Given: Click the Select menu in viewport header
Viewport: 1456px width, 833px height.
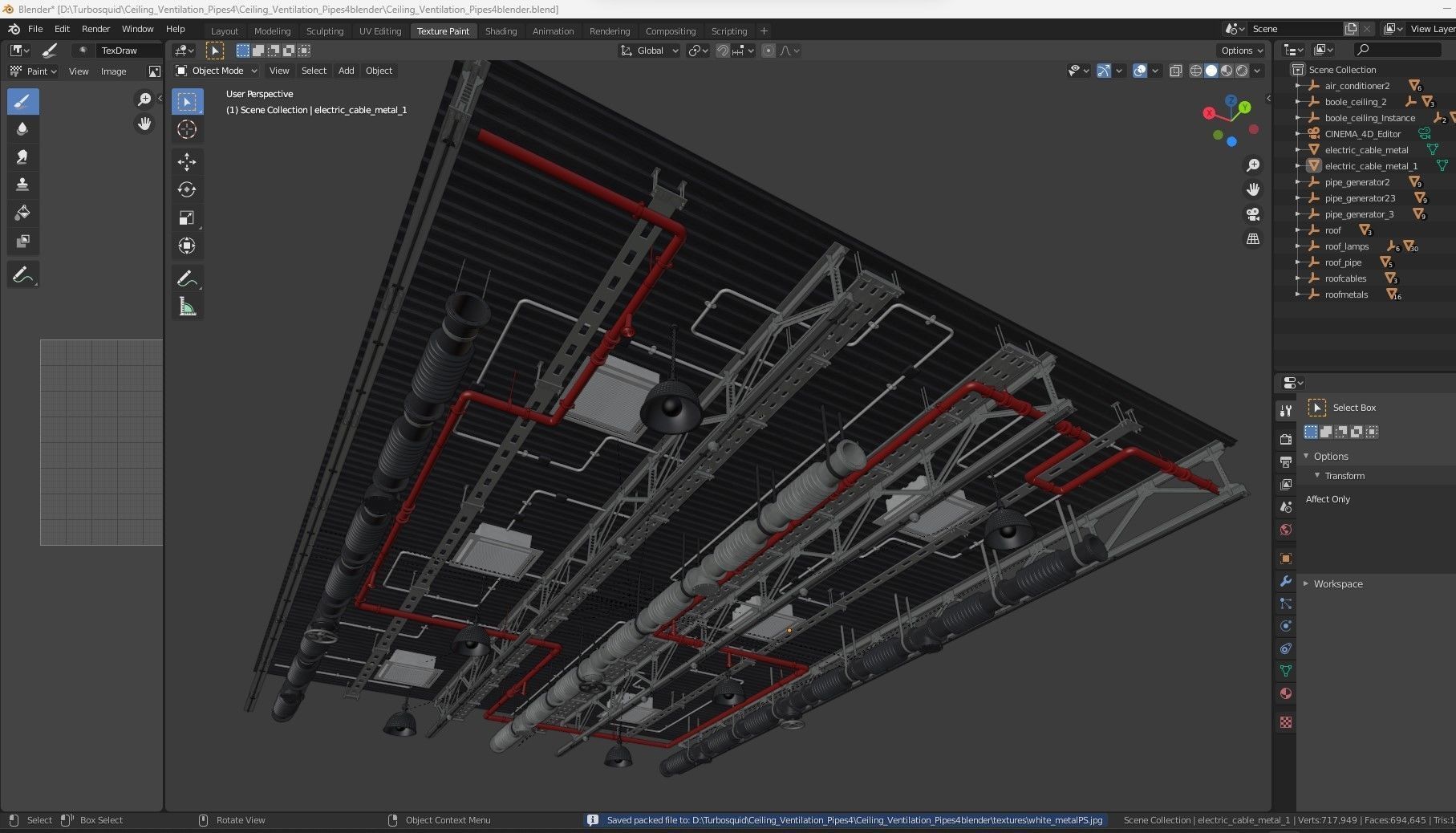Looking at the screenshot, I should [x=314, y=71].
